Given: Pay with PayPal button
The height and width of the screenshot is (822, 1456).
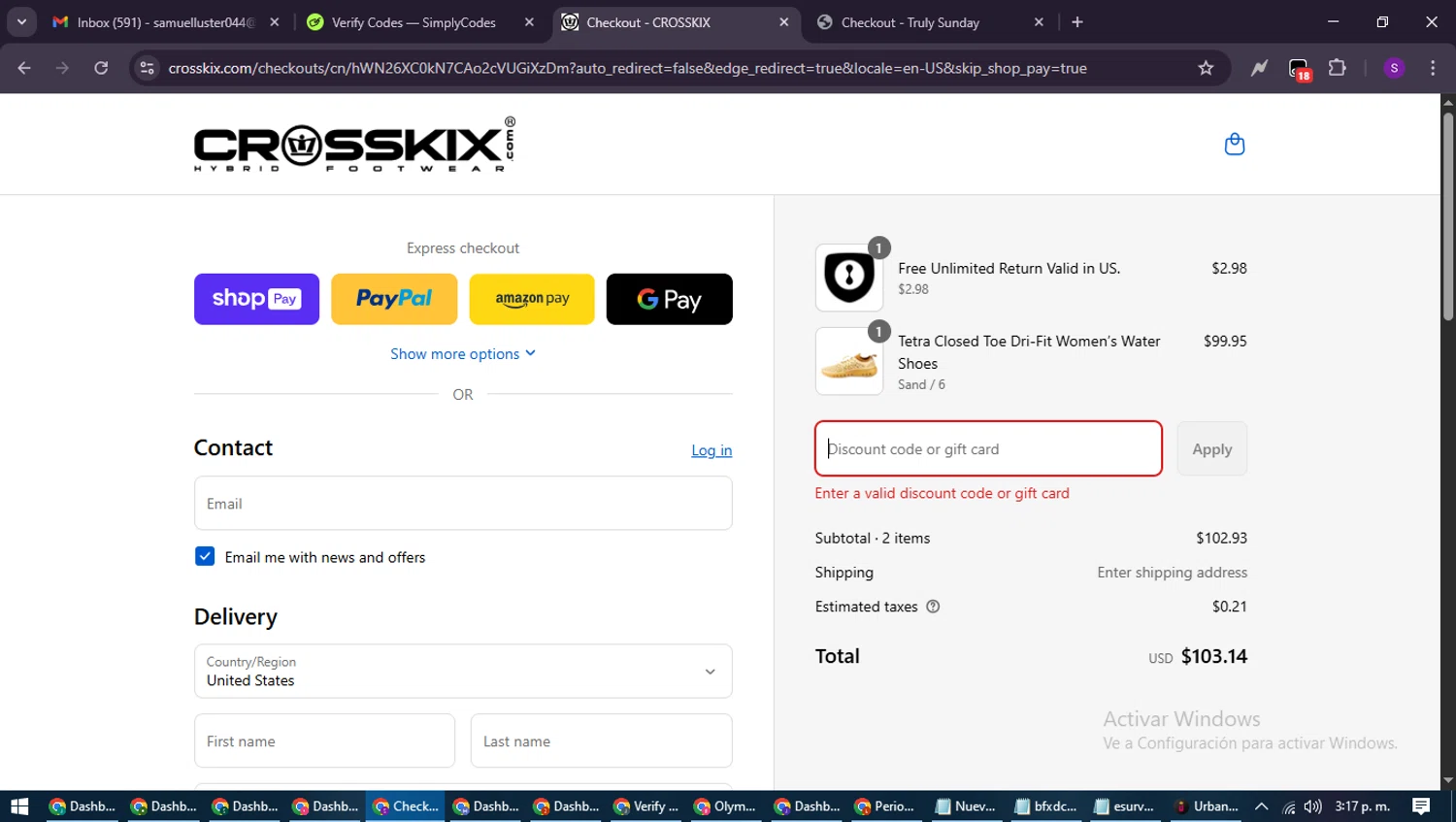Looking at the screenshot, I should click(394, 299).
